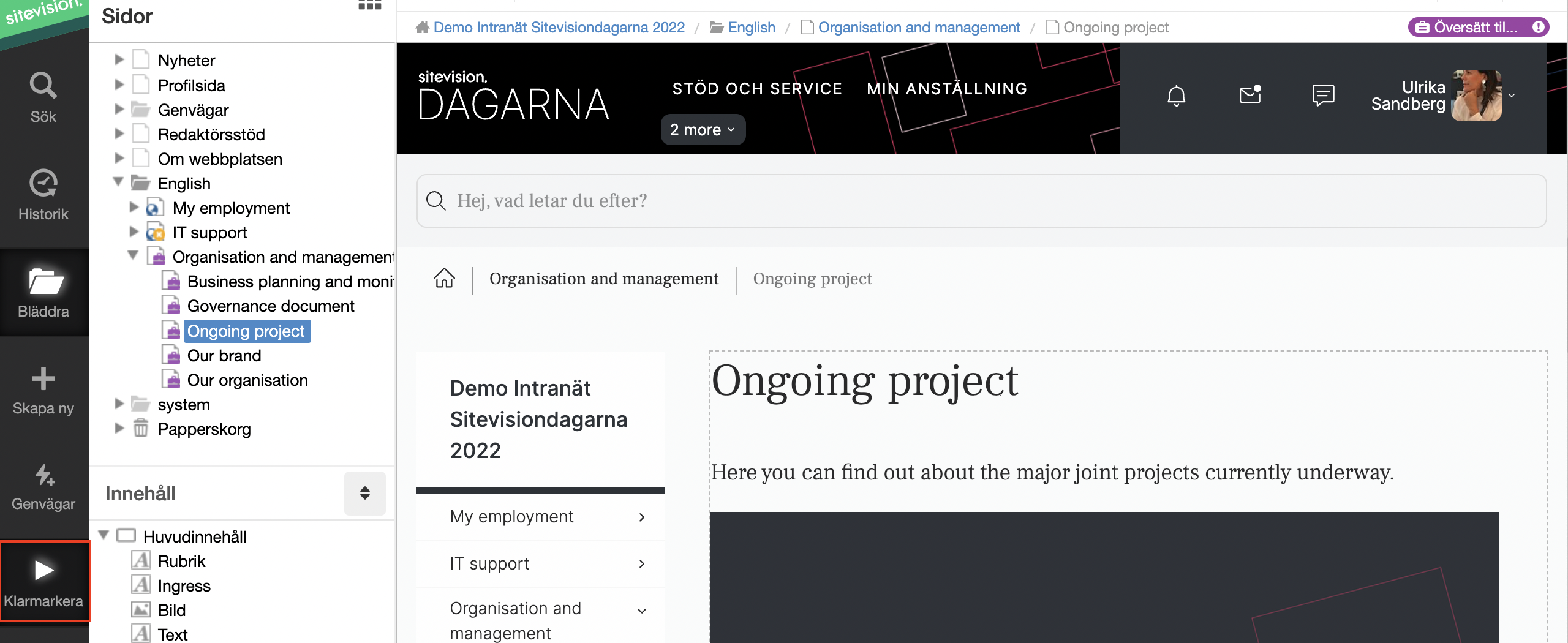Click the Ingress text module icon

[141, 585]
